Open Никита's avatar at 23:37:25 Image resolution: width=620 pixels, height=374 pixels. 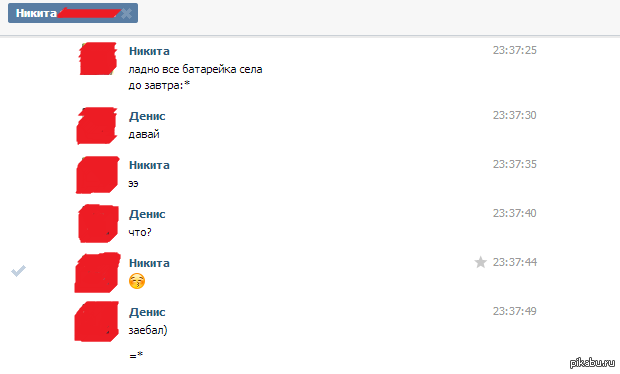point(98,59)
